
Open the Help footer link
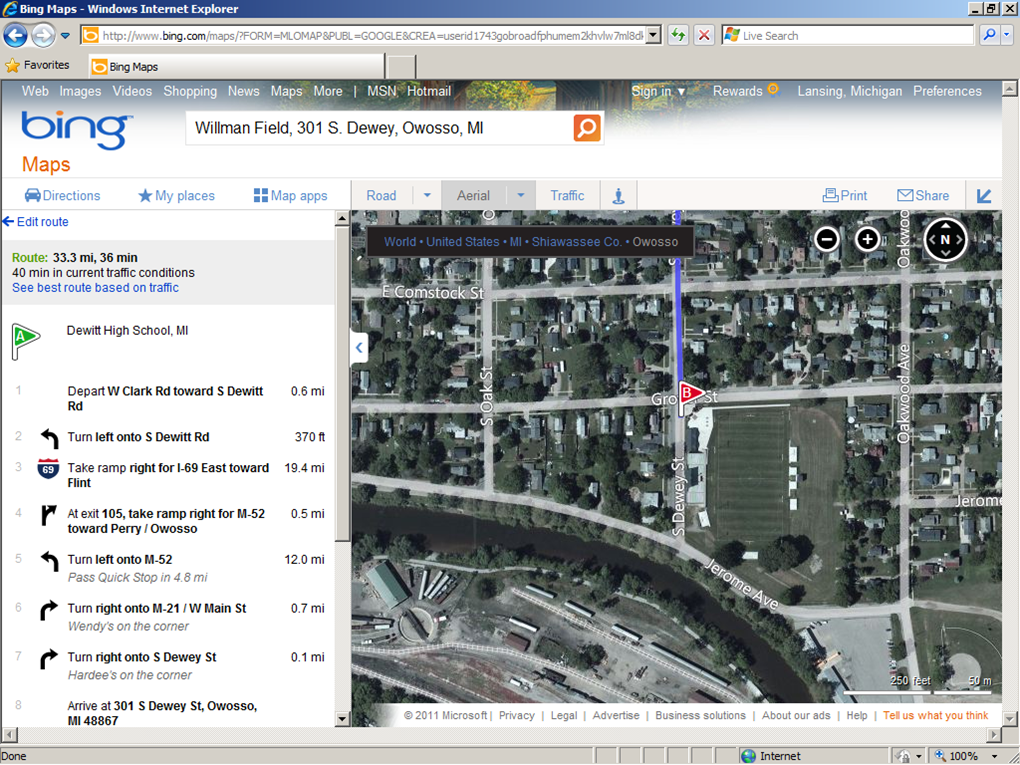857,716
